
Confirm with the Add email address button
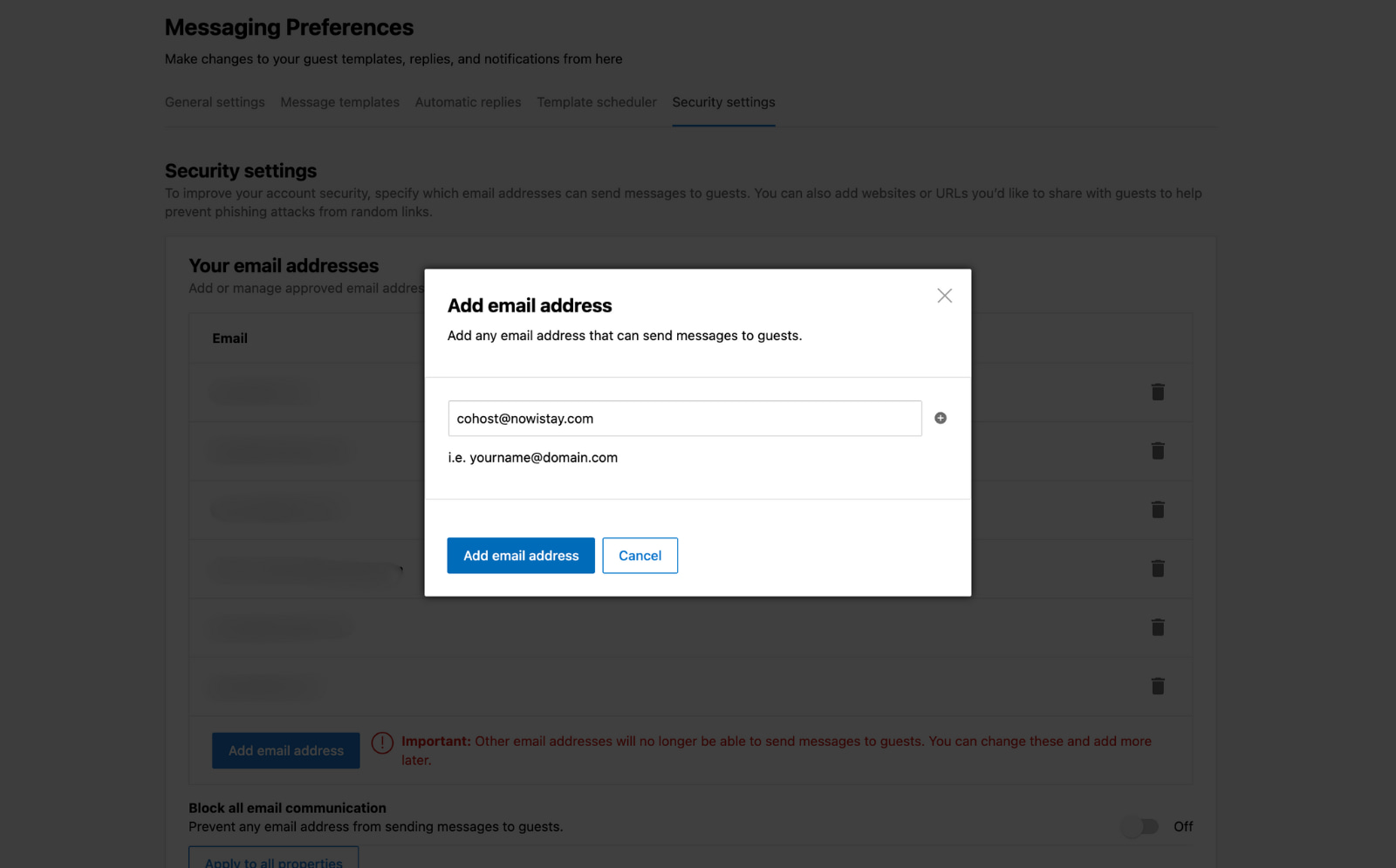point(520,556)
